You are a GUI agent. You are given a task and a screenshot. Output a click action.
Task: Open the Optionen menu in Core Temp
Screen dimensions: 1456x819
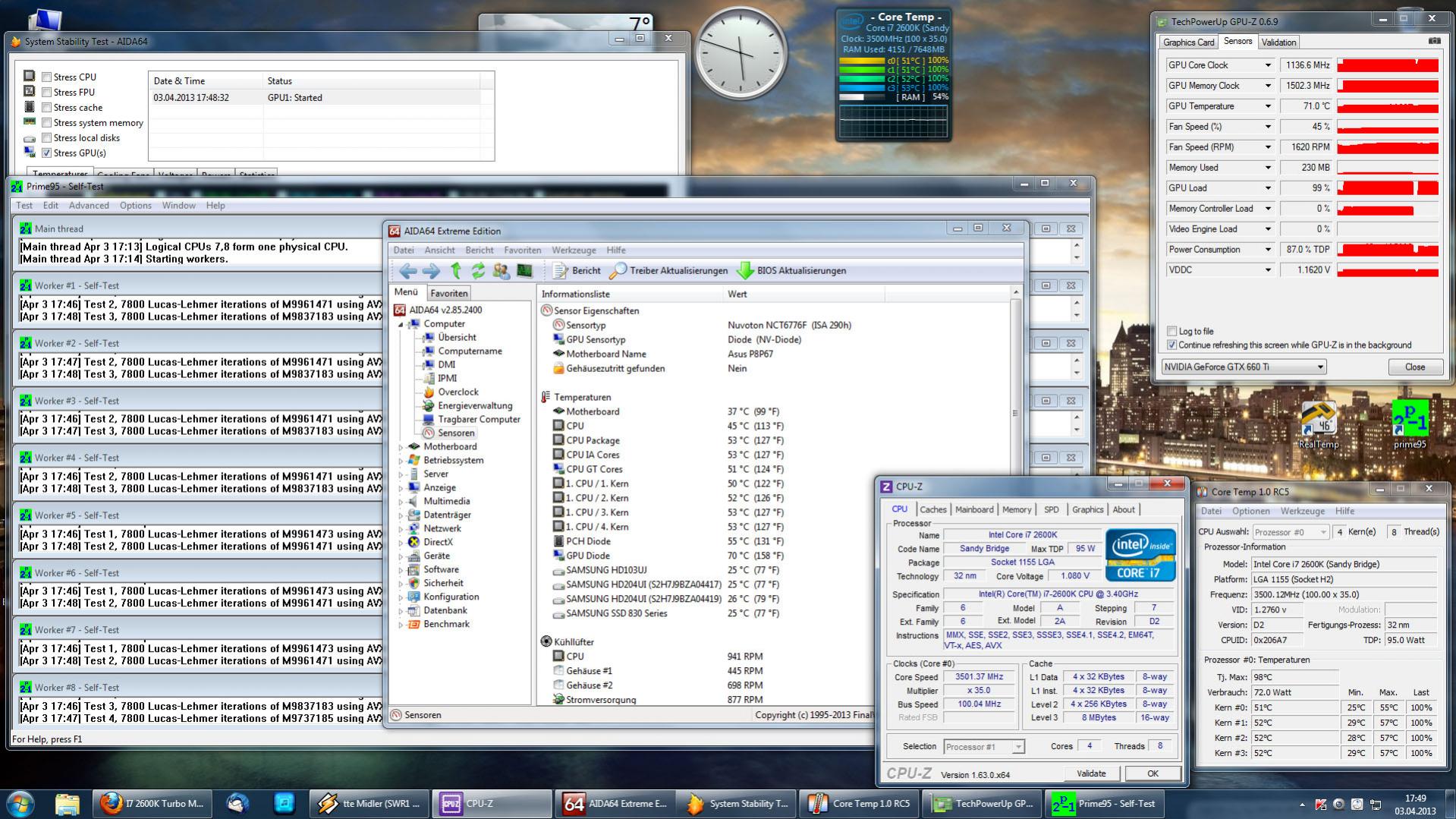[x=1251, y=511]
